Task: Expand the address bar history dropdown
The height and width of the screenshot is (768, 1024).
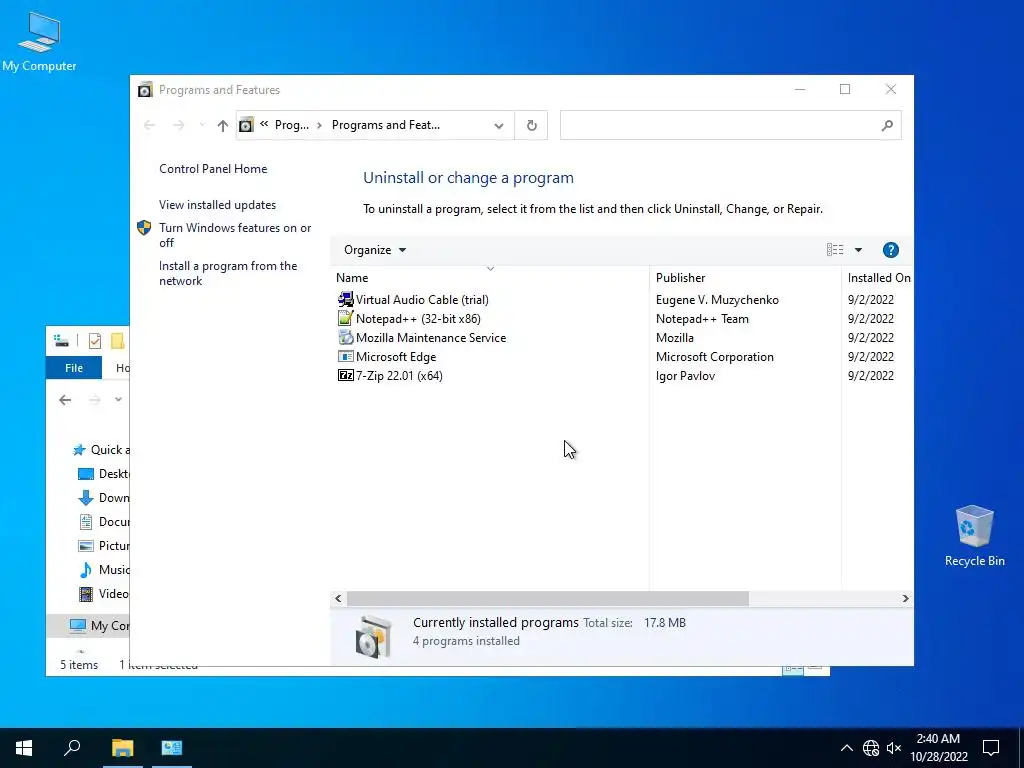Action: tap(499, 125)
